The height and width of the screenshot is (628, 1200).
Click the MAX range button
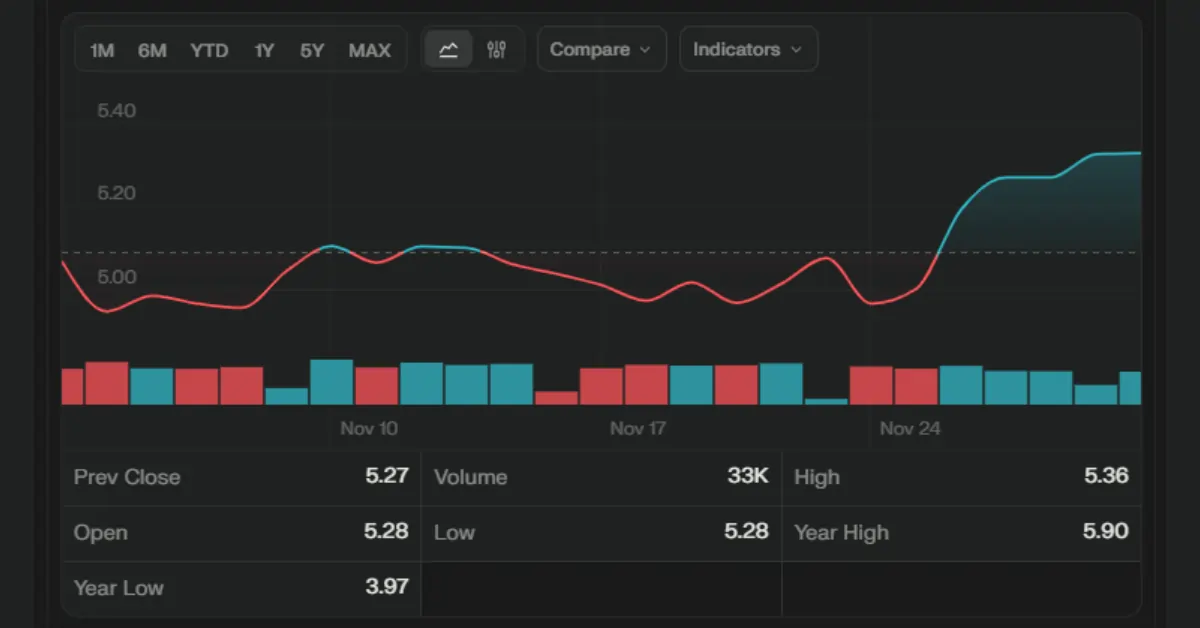(x=370, y=50)
